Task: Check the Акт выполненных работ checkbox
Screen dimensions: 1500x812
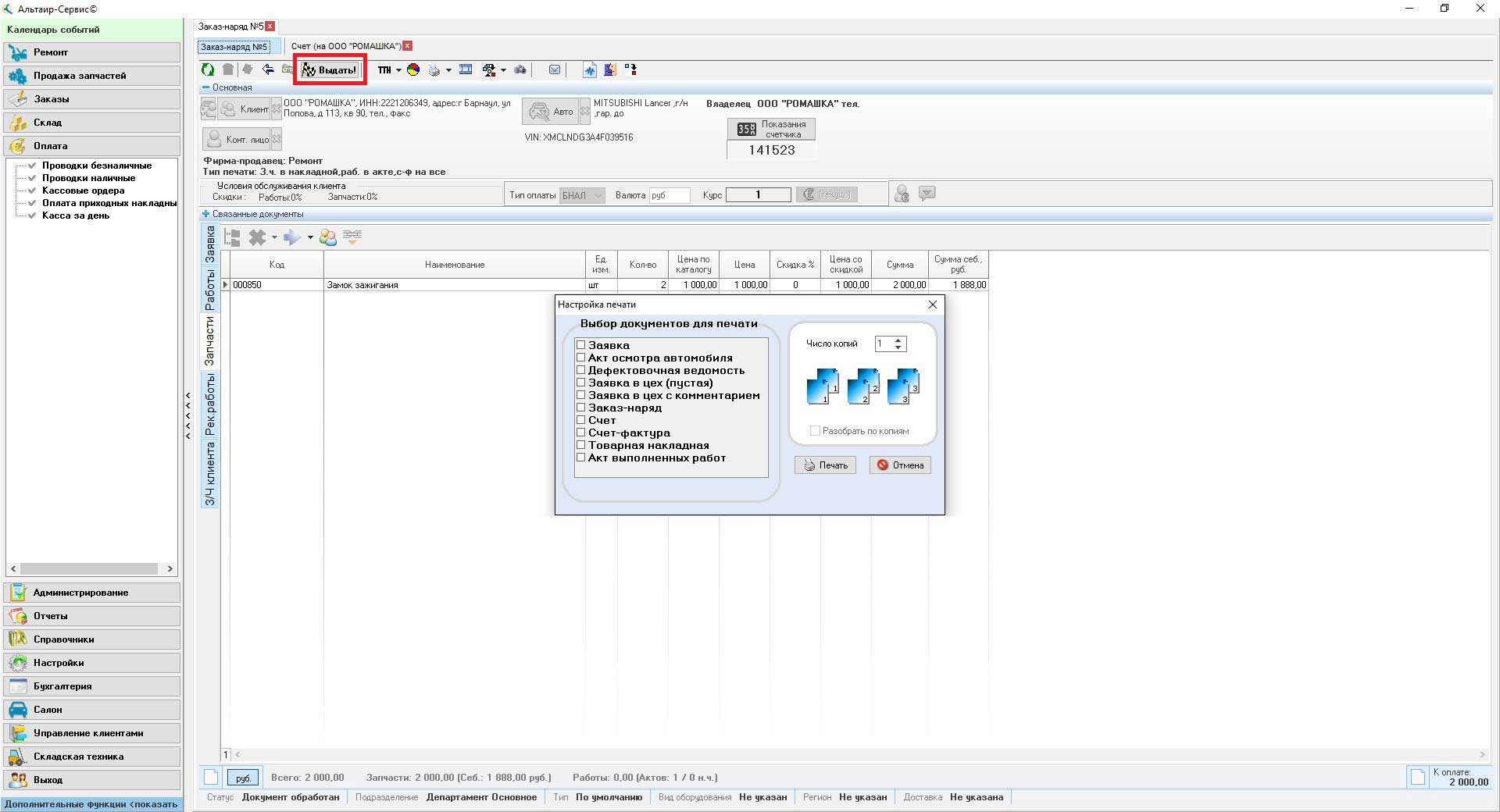Action: pyautogui.click(x=581, y=458)
